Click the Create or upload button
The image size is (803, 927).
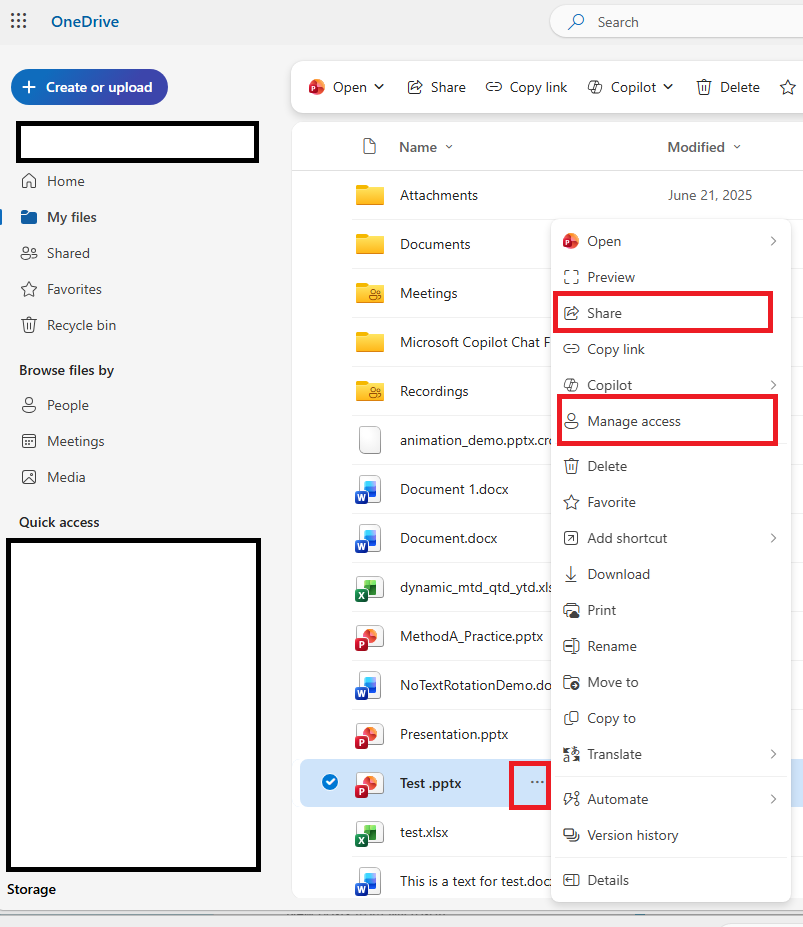(x=89, y=87)
